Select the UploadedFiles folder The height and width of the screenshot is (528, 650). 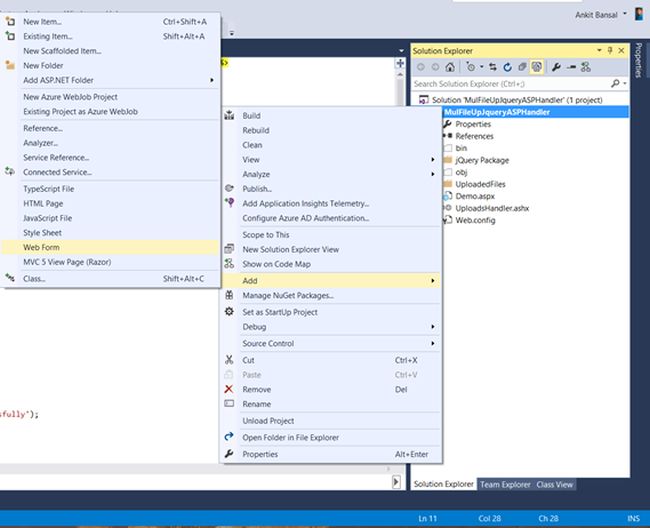480,184
